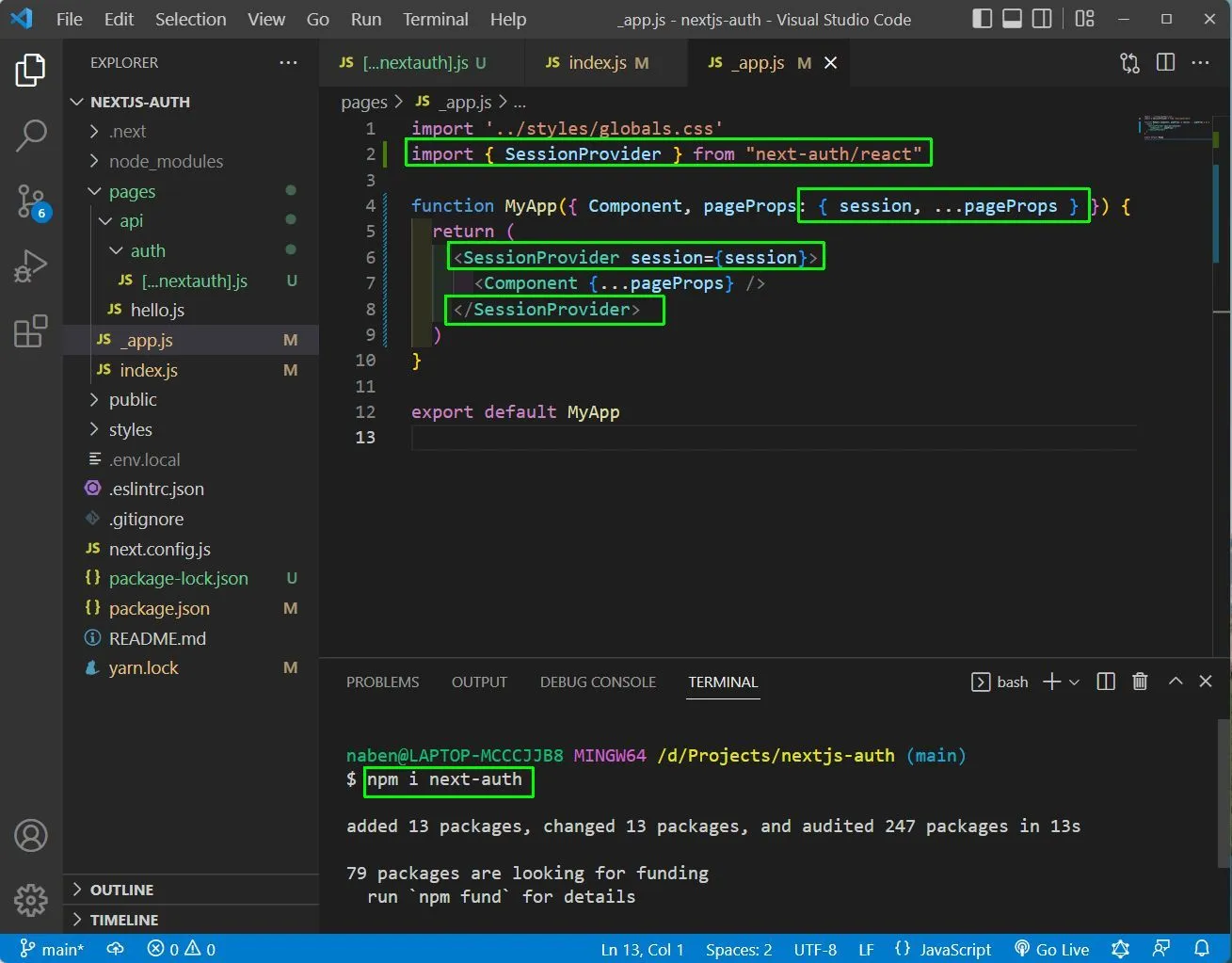Expand the styles folder
This screenshot has height=963, width=1232.
coord(191,429)
